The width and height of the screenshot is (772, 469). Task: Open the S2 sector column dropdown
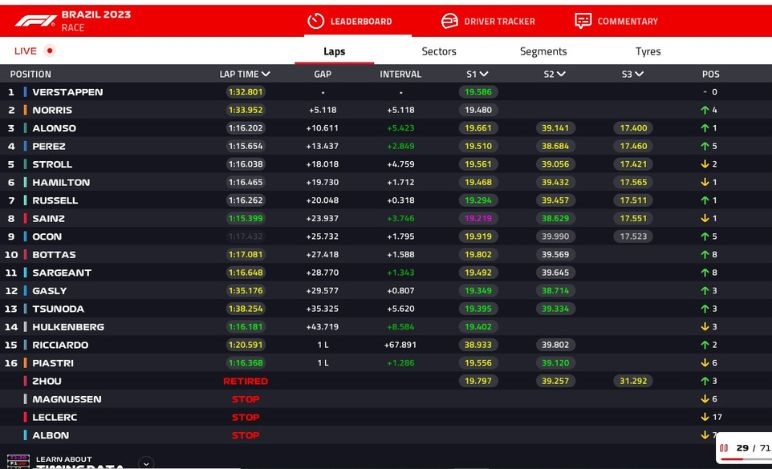point(562,74)
